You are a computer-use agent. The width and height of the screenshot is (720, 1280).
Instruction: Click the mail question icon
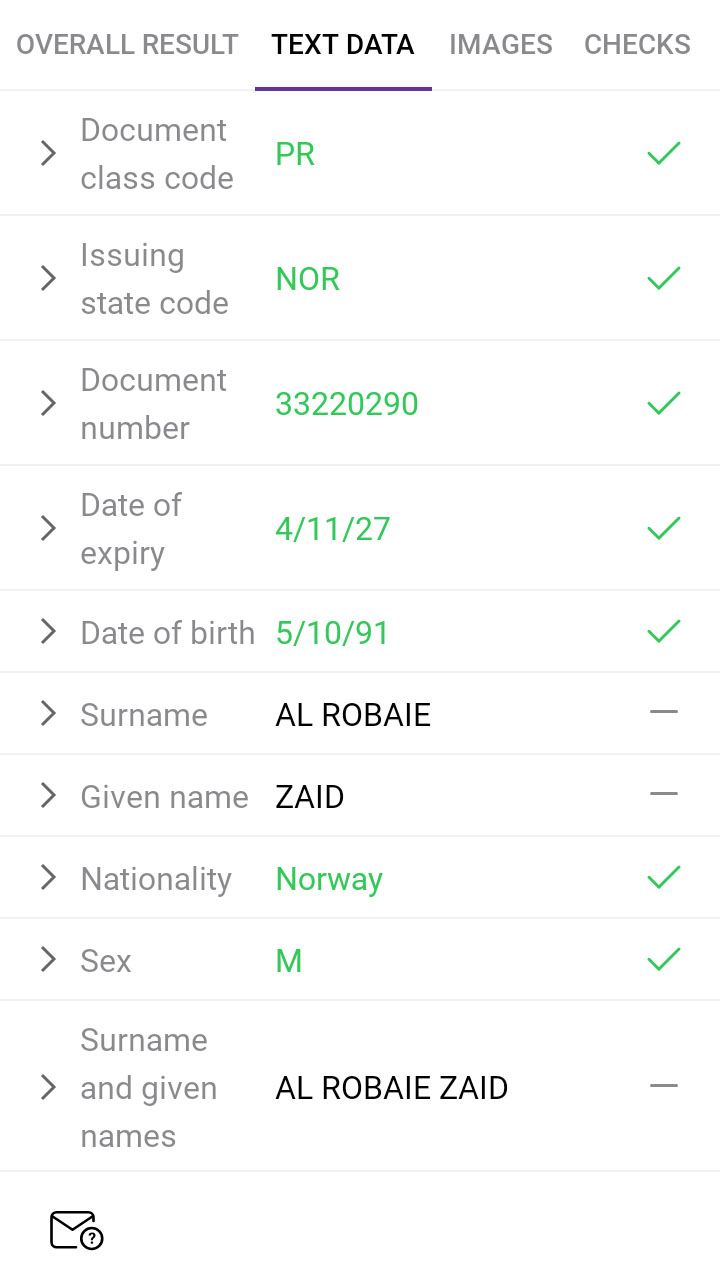coord(76,1230)
